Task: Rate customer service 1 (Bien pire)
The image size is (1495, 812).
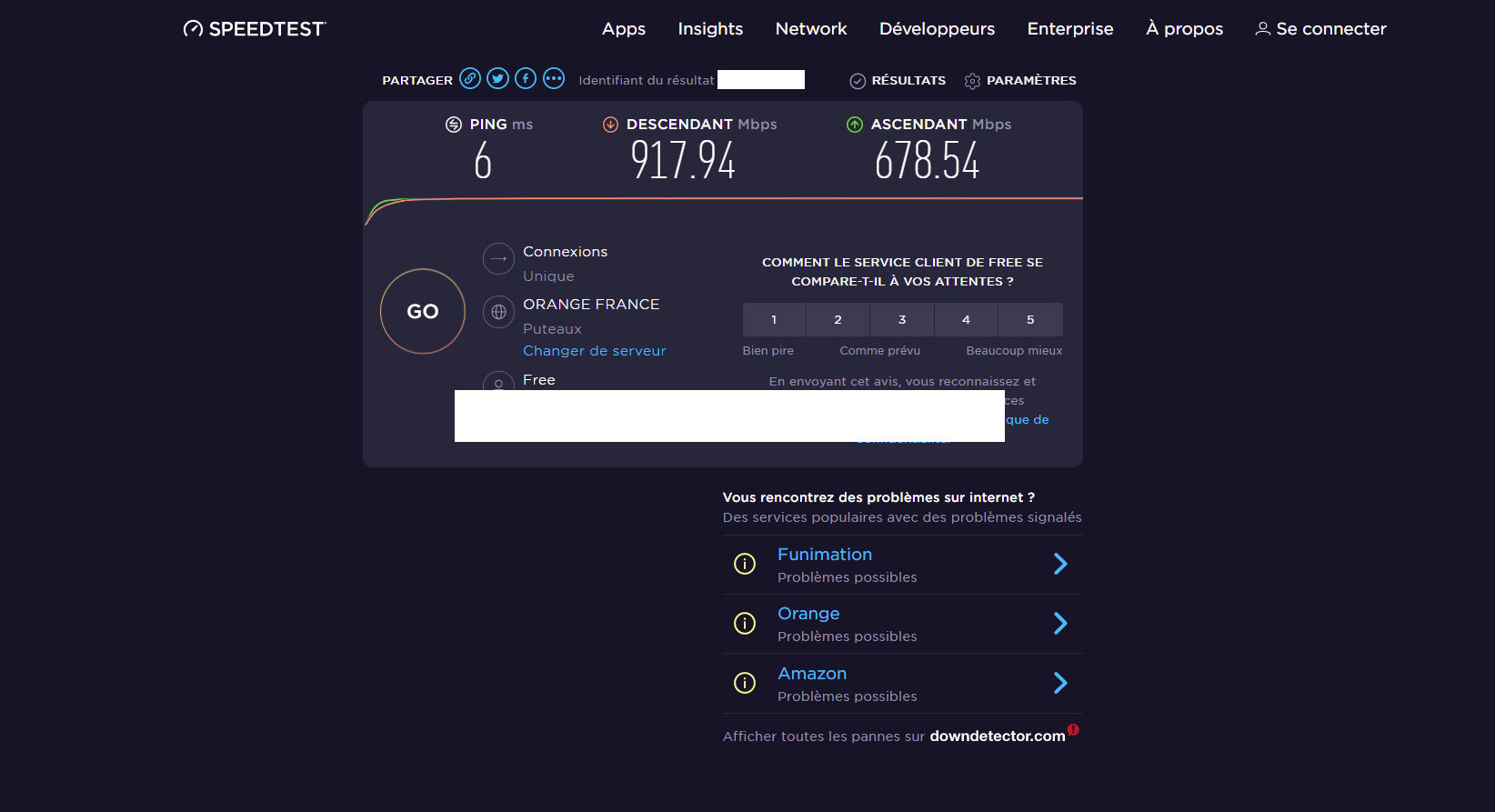Action: click(774, 320)
